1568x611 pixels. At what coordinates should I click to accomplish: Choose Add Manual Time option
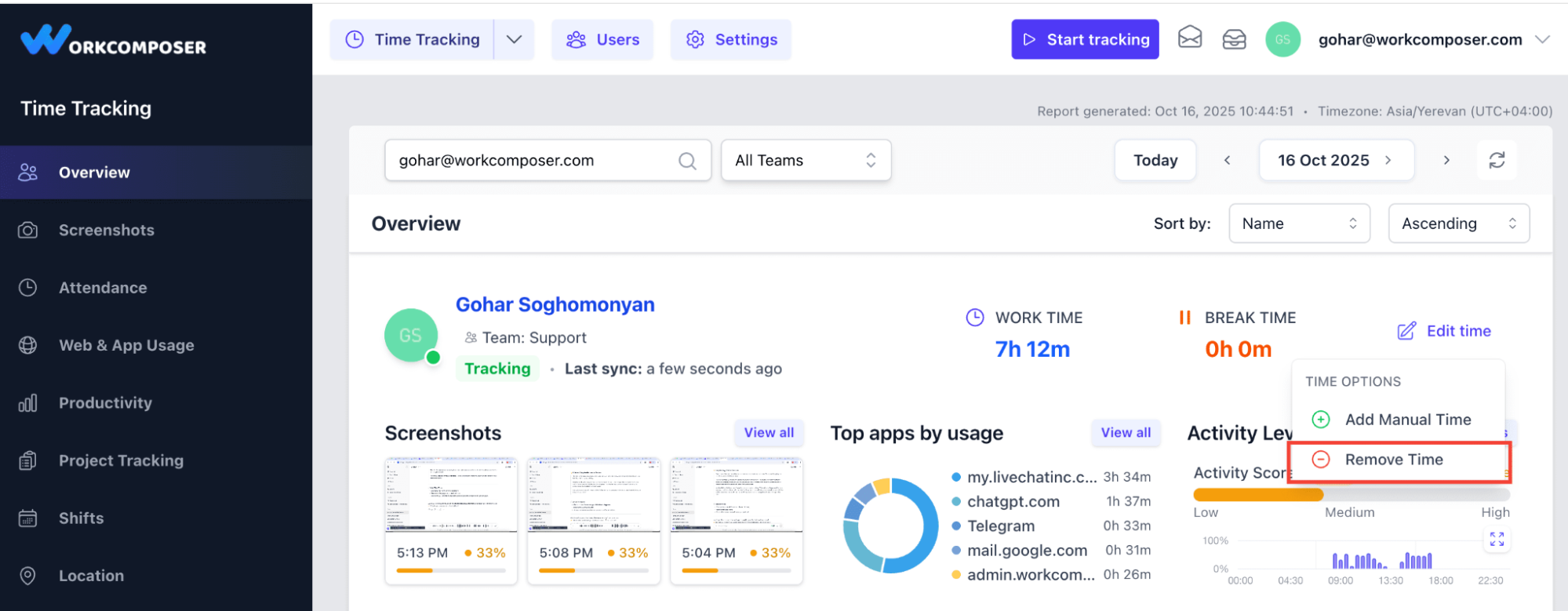click(x=1407, y=420)
